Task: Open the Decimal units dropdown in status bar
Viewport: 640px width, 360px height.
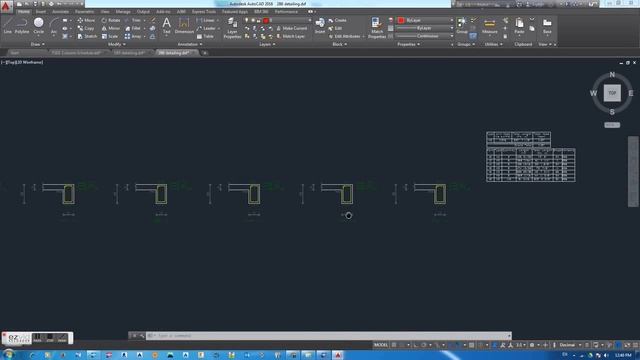Action: pos(570,345)
